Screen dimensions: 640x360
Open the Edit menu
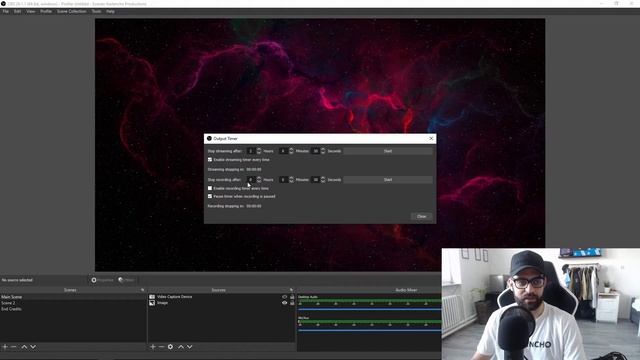pos(18,11)
